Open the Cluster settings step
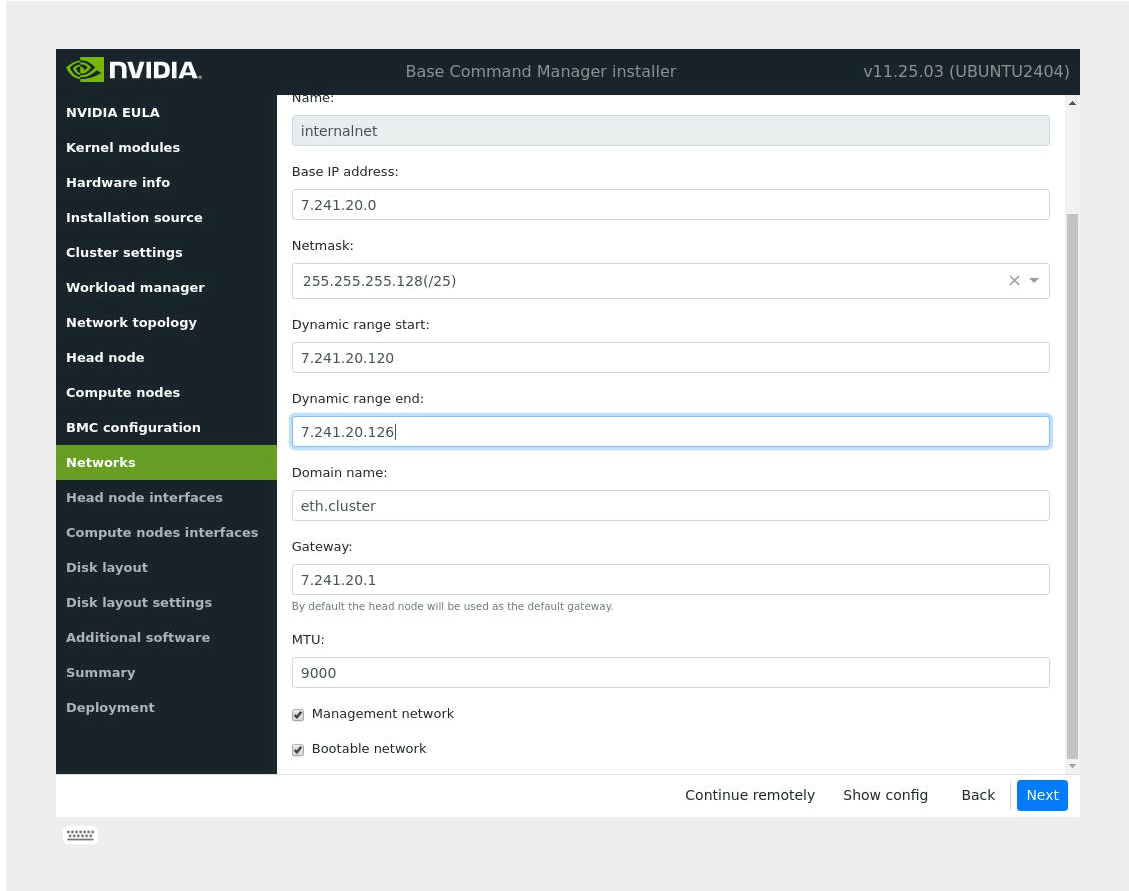 click(124, 252)
